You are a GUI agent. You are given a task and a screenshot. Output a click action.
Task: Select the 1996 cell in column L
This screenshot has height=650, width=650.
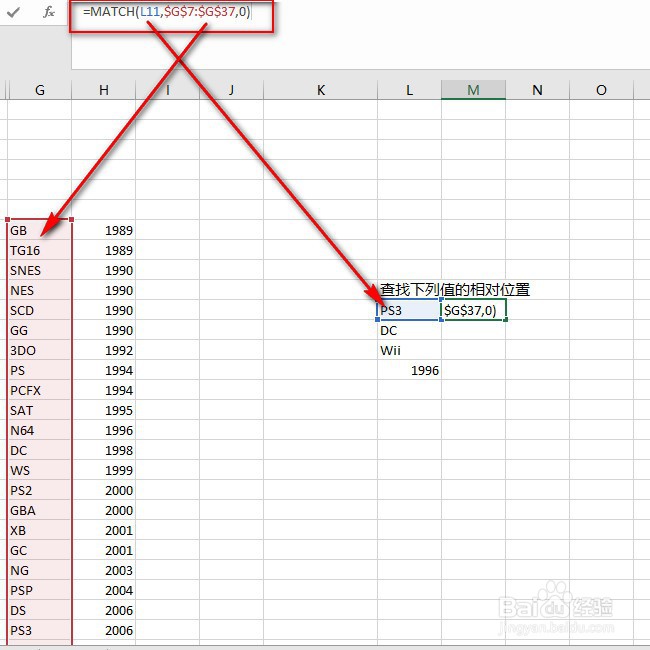point(410,370)
